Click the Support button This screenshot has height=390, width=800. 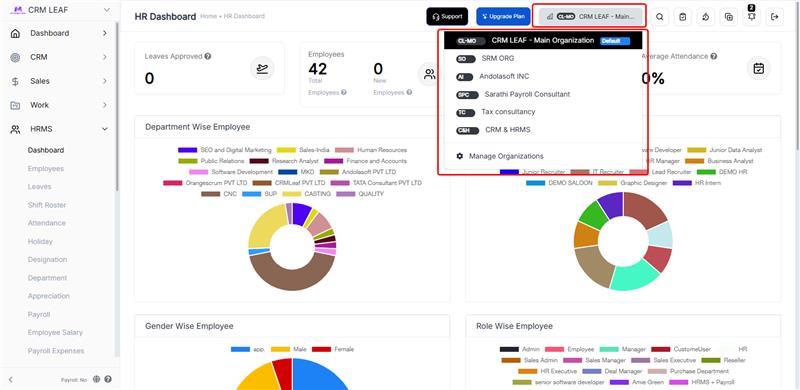(447, 16)
